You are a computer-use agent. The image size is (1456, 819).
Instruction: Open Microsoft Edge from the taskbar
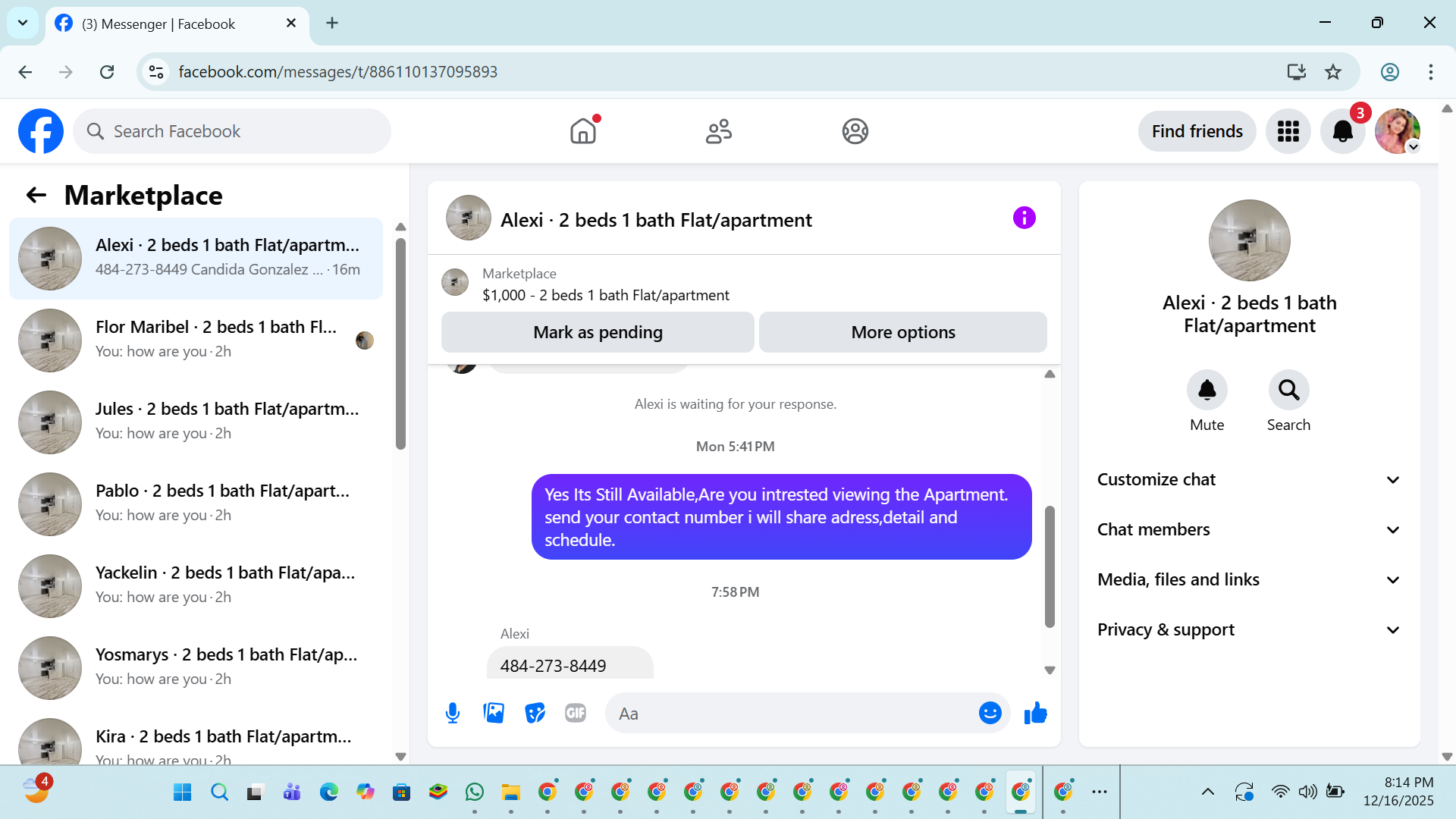pyautogui.click(x=329, y=792)
